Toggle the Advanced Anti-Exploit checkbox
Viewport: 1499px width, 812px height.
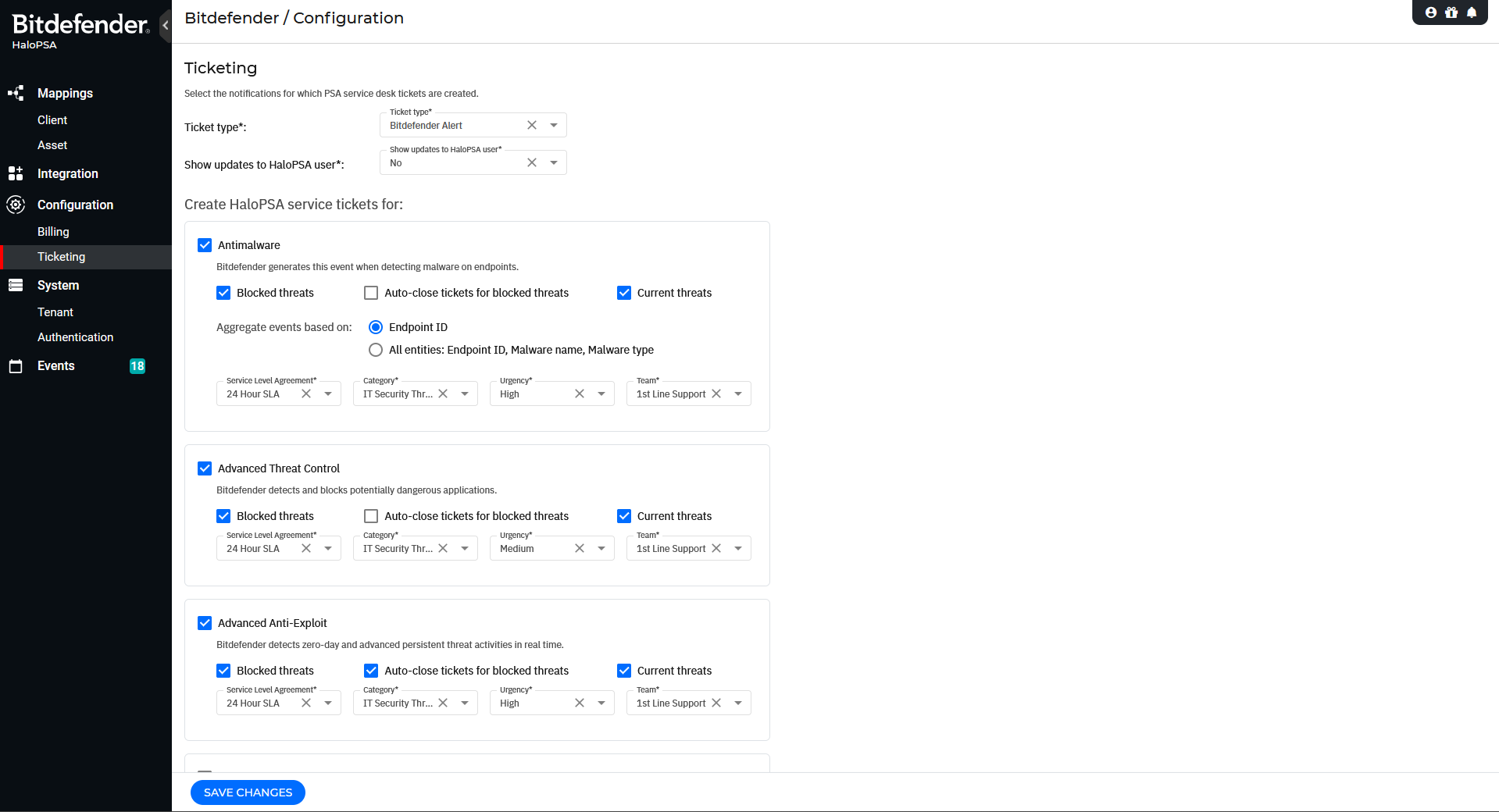click(x=205, y=623)
